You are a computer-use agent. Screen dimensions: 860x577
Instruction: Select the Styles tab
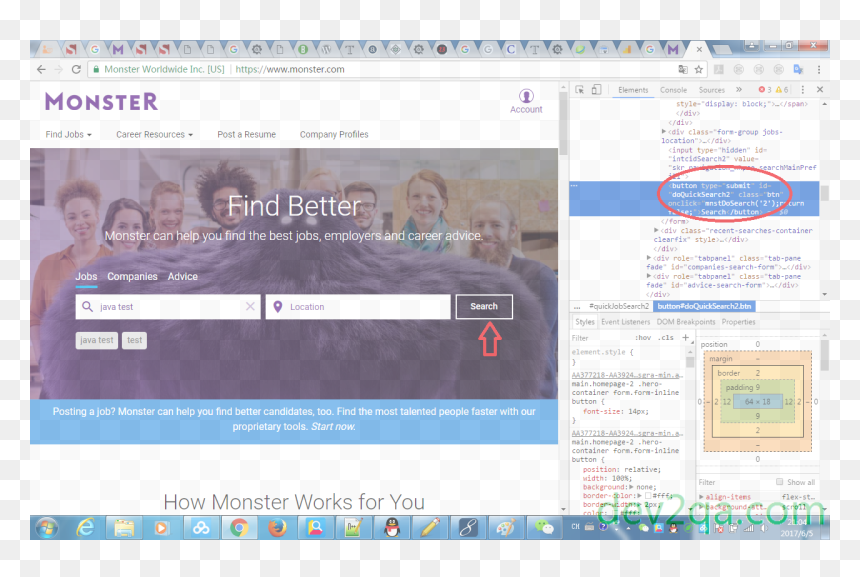coord(585,322)
